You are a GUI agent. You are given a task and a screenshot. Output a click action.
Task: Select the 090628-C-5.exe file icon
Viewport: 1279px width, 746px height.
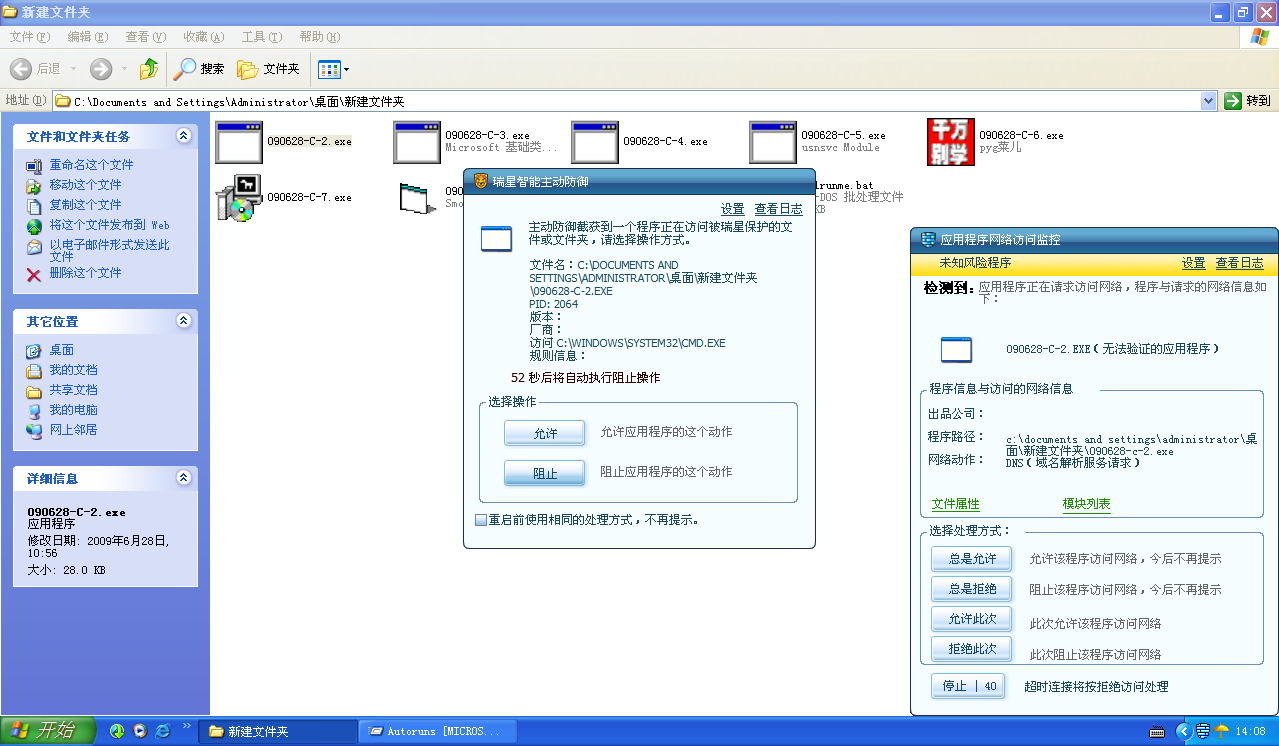(x=773, y=142)
